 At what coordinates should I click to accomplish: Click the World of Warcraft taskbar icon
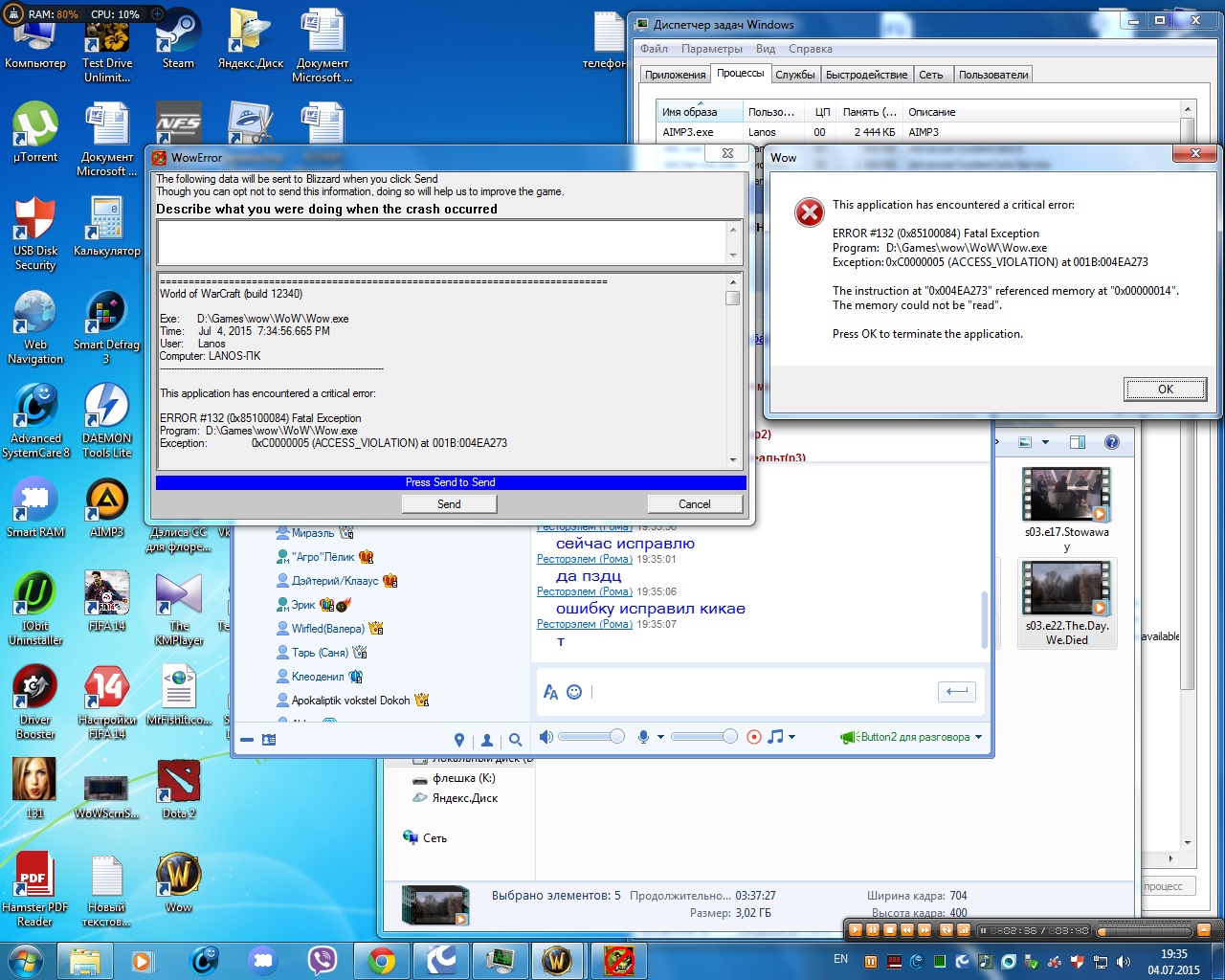[x=557, y=961]
